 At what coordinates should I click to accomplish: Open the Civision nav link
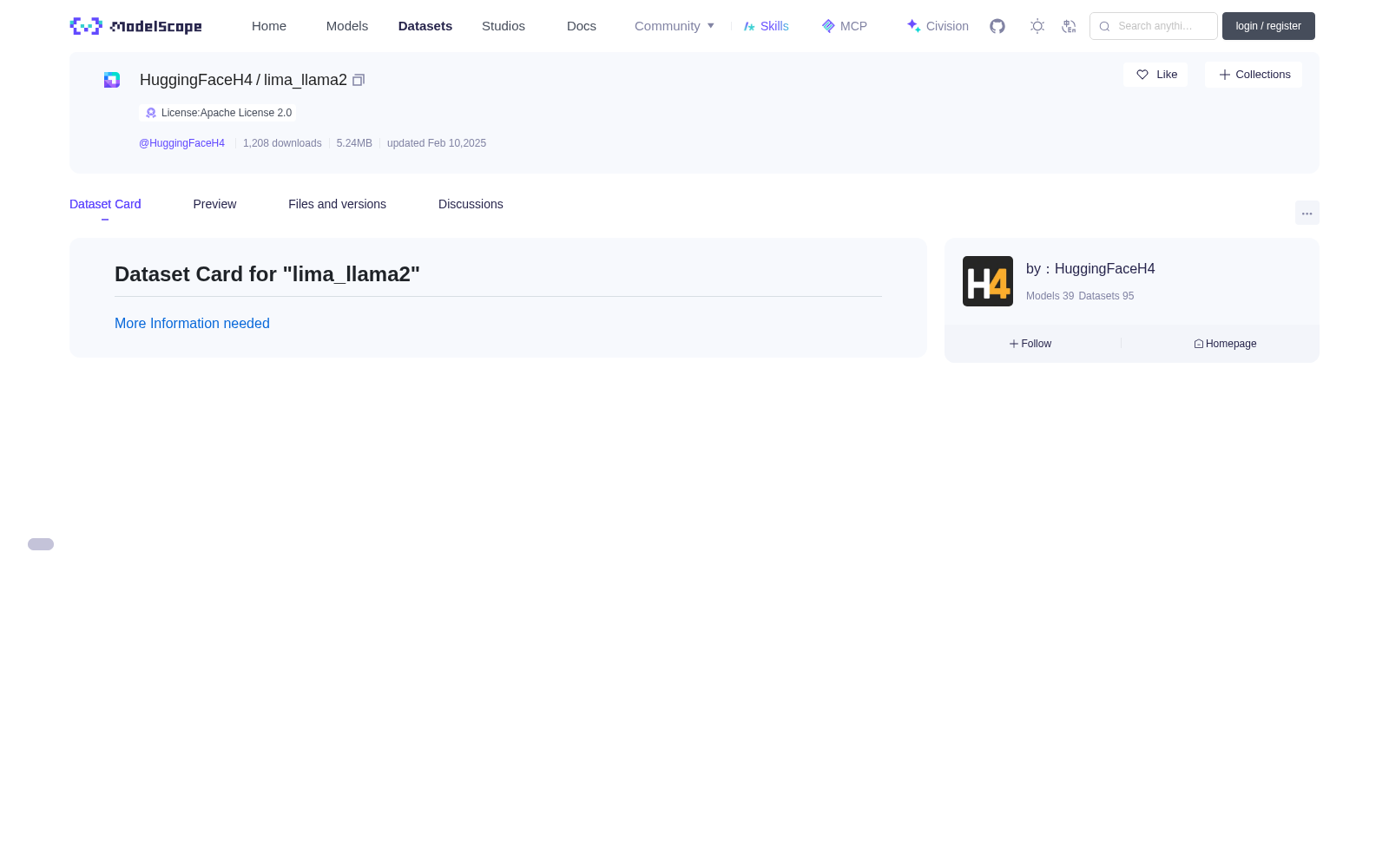coord(938,26)
